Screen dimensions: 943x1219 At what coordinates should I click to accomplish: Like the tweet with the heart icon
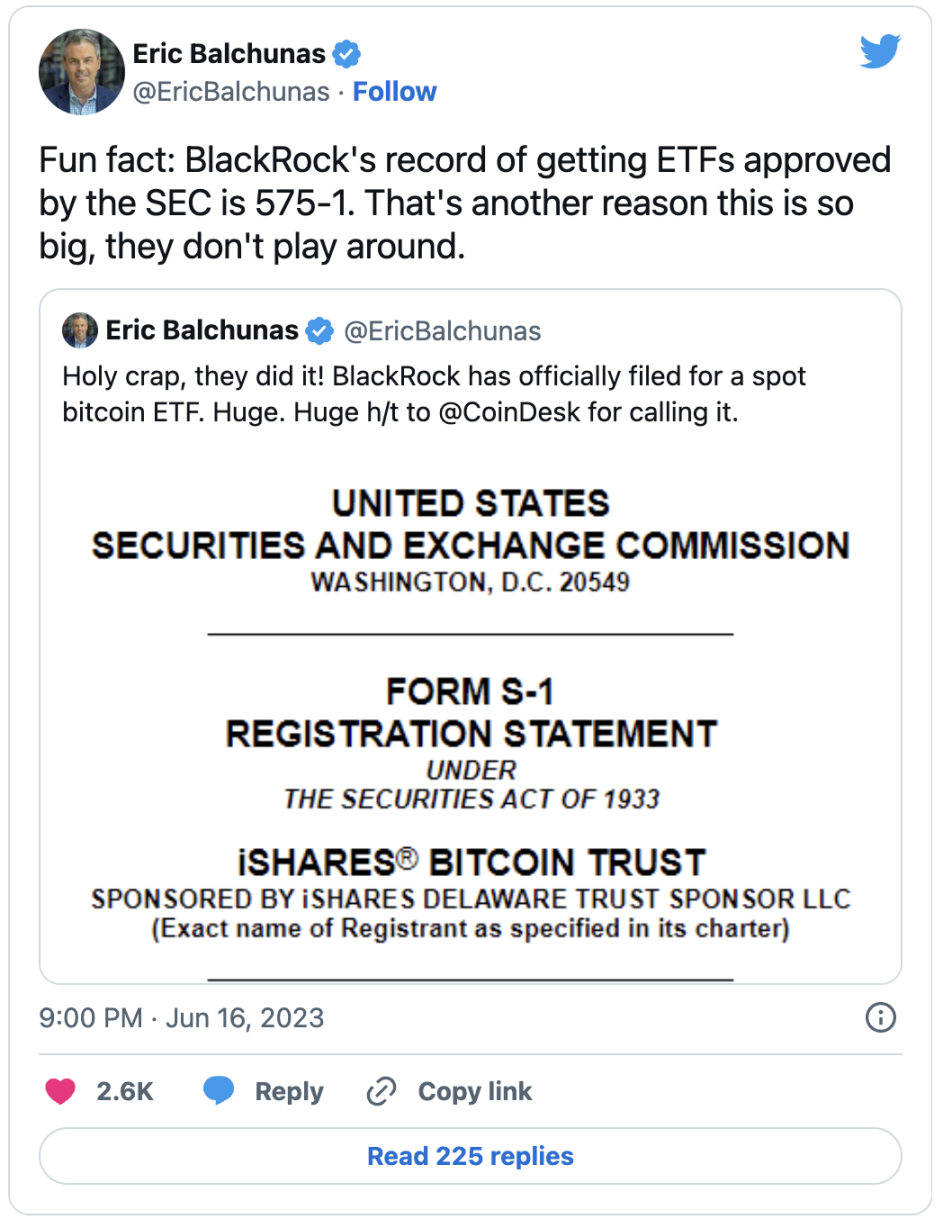pyautogui.click(x=61, y=1092)
